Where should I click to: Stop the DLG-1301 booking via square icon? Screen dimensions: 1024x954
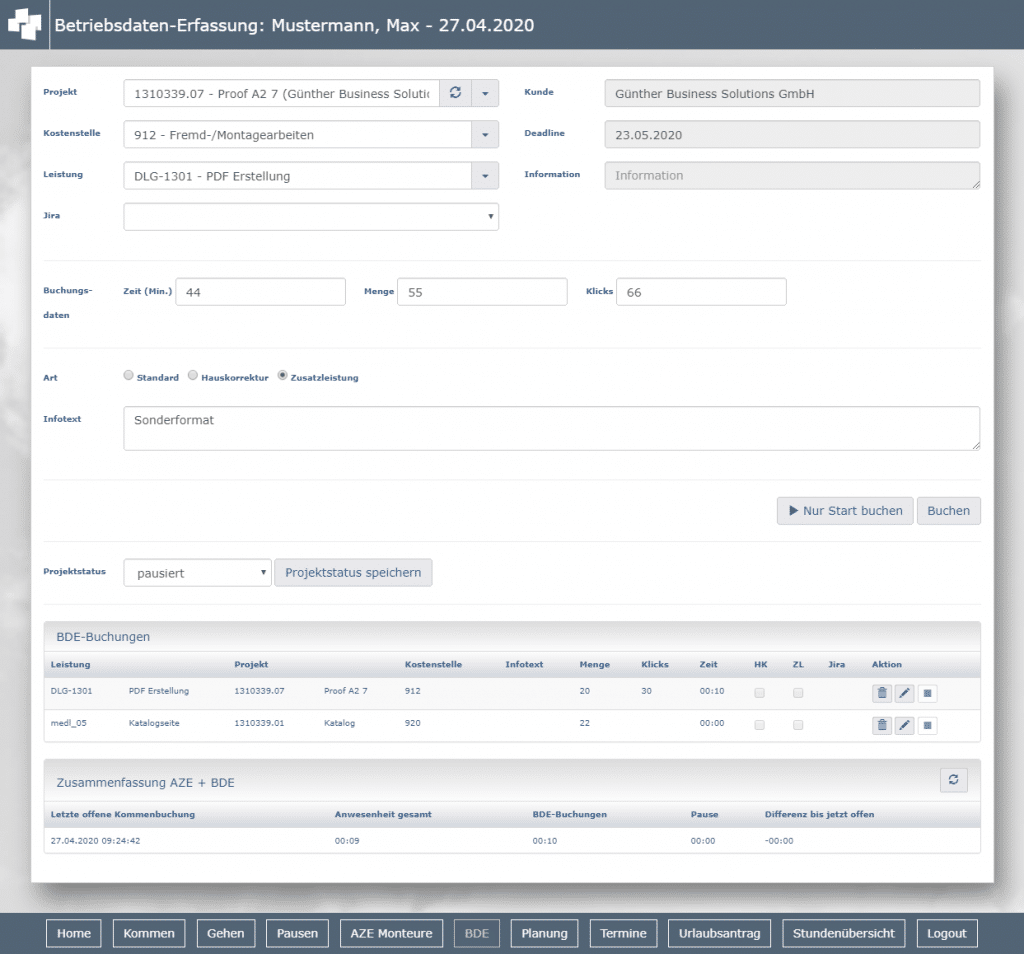click(927, 693)
